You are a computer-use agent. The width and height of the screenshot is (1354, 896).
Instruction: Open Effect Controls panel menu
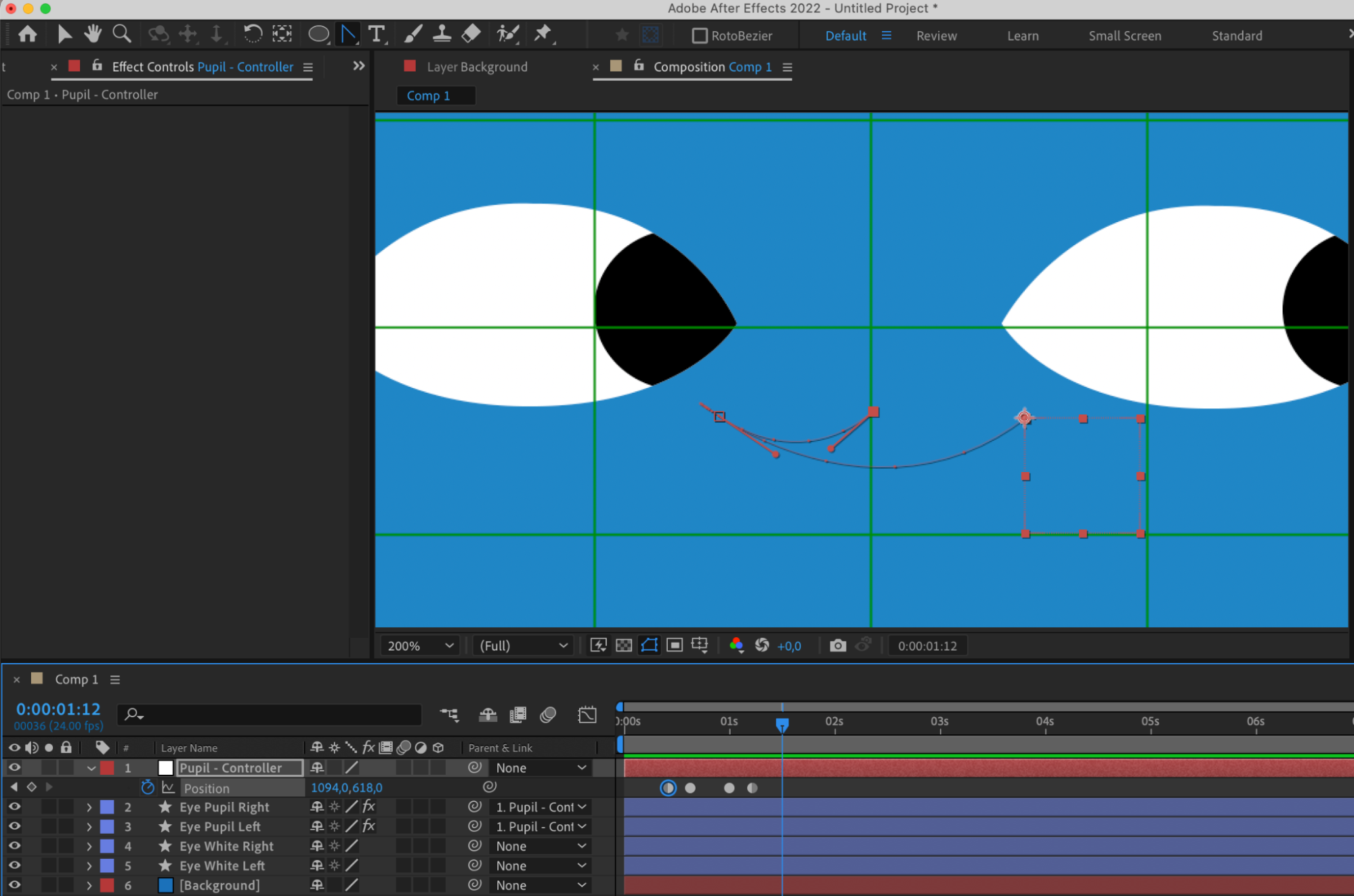(308, 67)
